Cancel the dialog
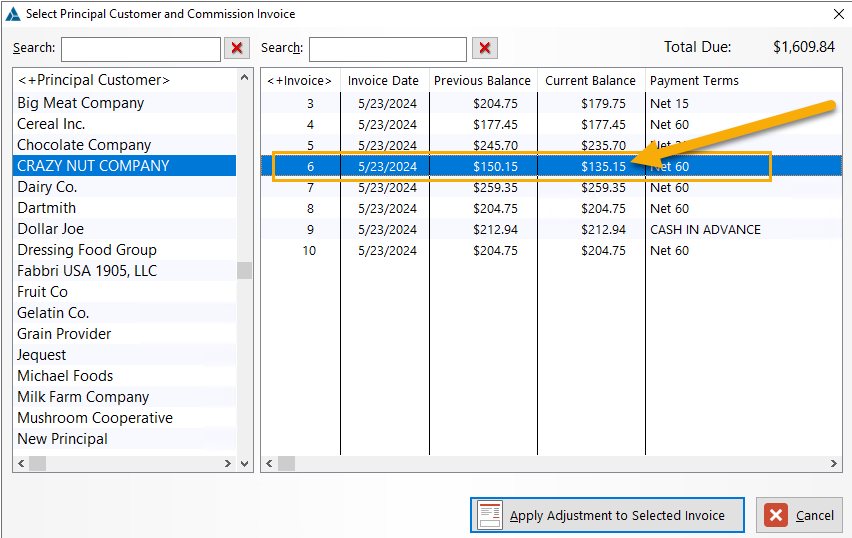The height and width of the screenshot is (538, 852). (799, 515)
